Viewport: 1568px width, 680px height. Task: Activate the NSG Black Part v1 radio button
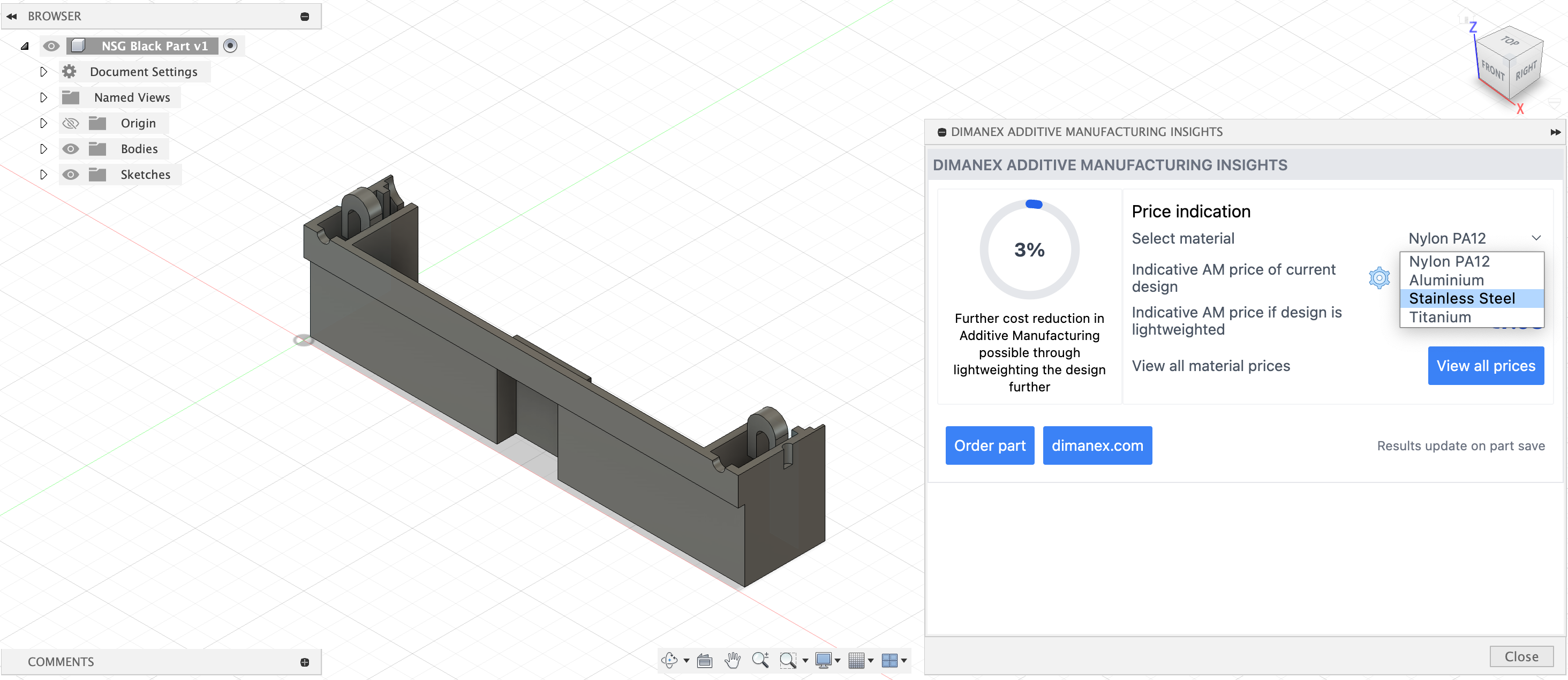click(x=230, y=46)
